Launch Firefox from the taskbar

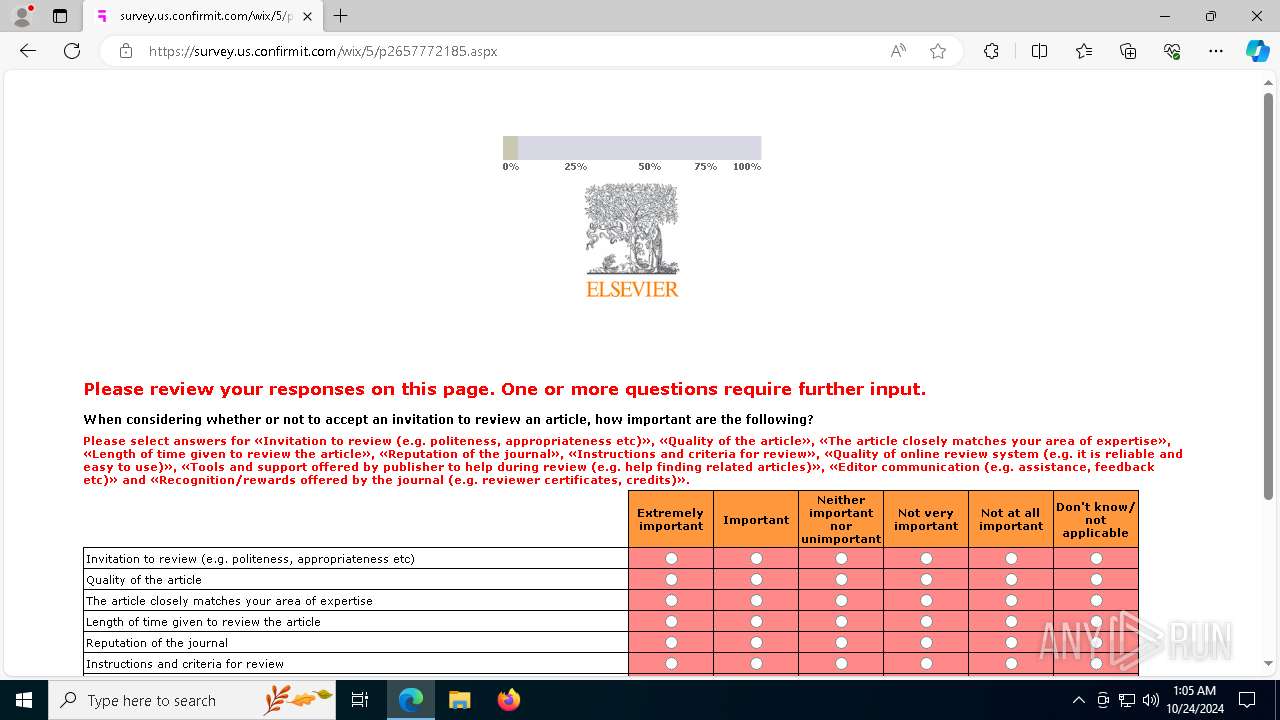pos(508,700)
